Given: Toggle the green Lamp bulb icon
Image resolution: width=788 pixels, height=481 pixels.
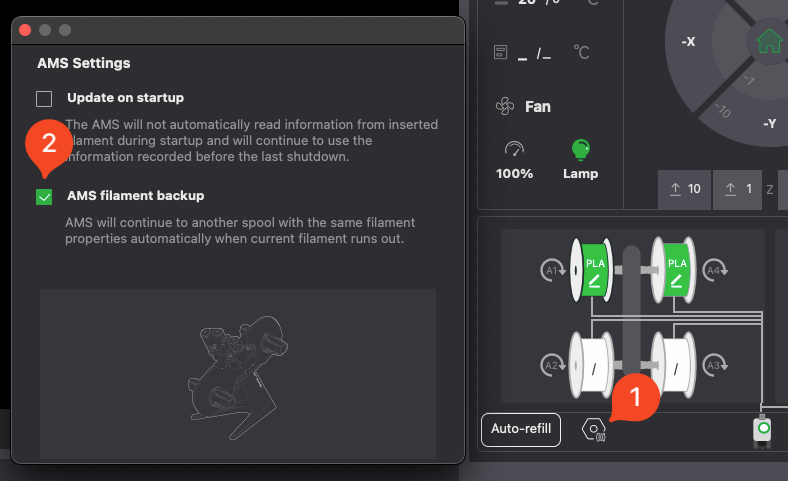Looking at the screenshot, I should (580, 150).
